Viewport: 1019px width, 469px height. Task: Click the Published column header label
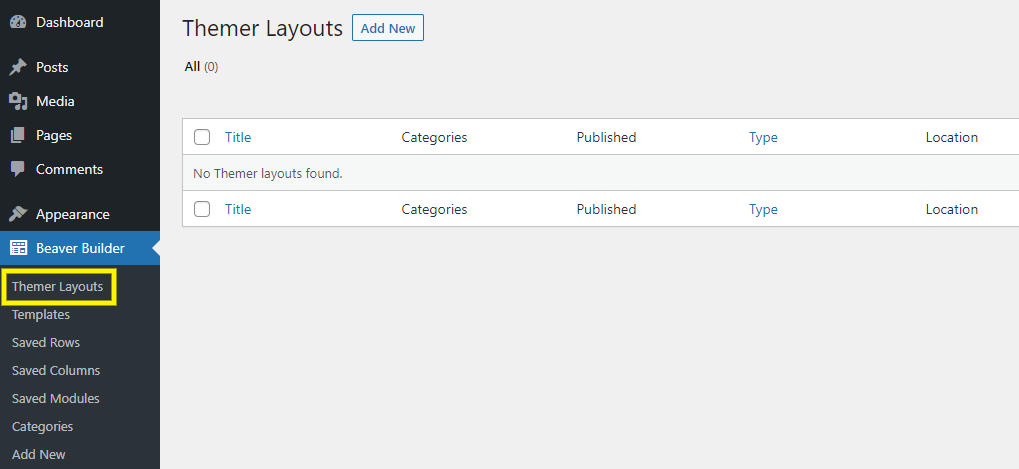(606, 137)
